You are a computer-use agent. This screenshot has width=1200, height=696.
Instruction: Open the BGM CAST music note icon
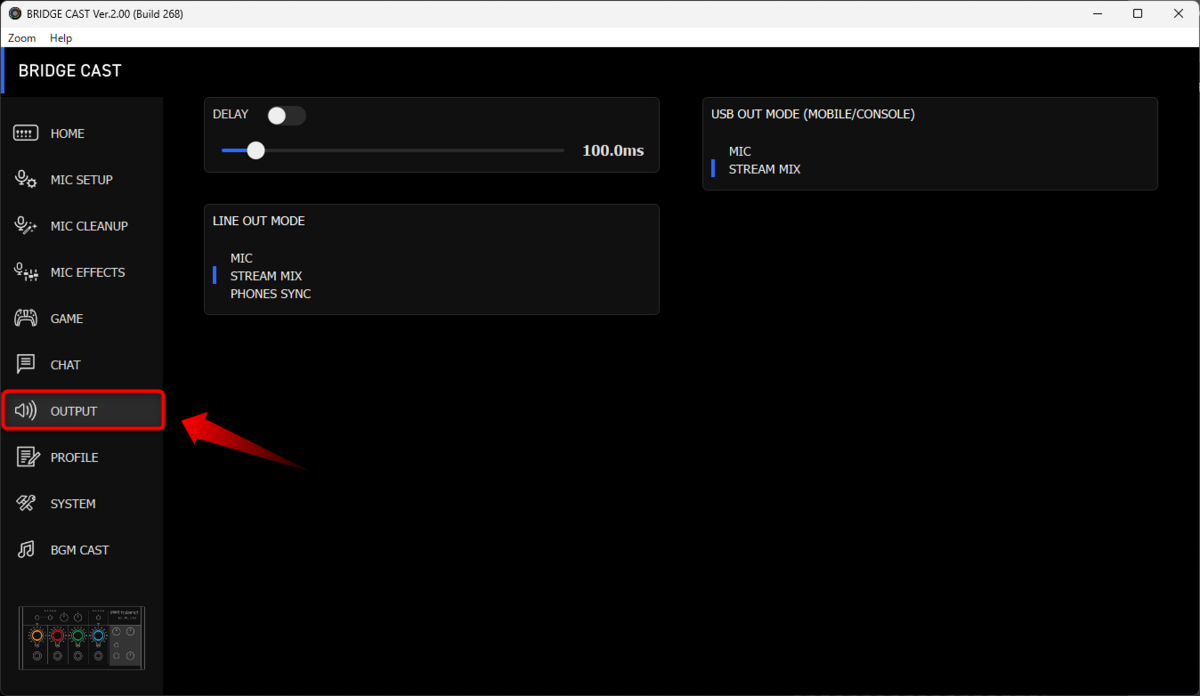point(26,550)
